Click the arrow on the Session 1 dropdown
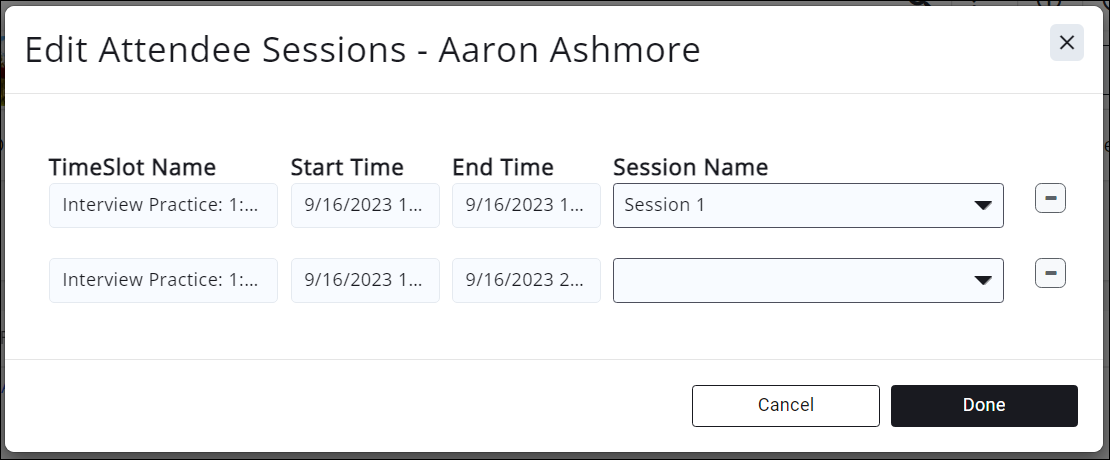Screen dimensions: 1110x460 pyautogui.click(x=983, y=206)
